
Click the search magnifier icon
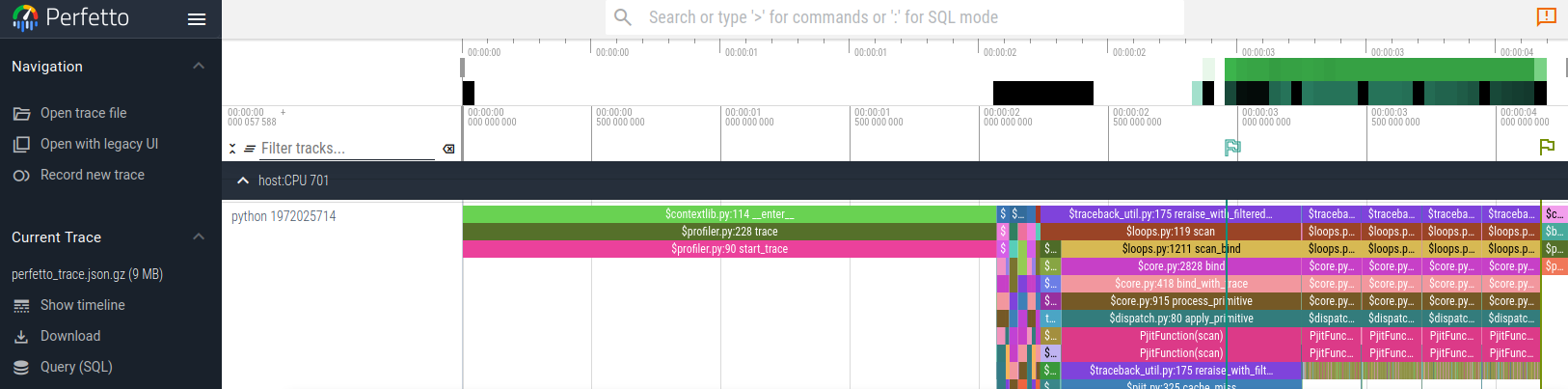click(623, 17)
